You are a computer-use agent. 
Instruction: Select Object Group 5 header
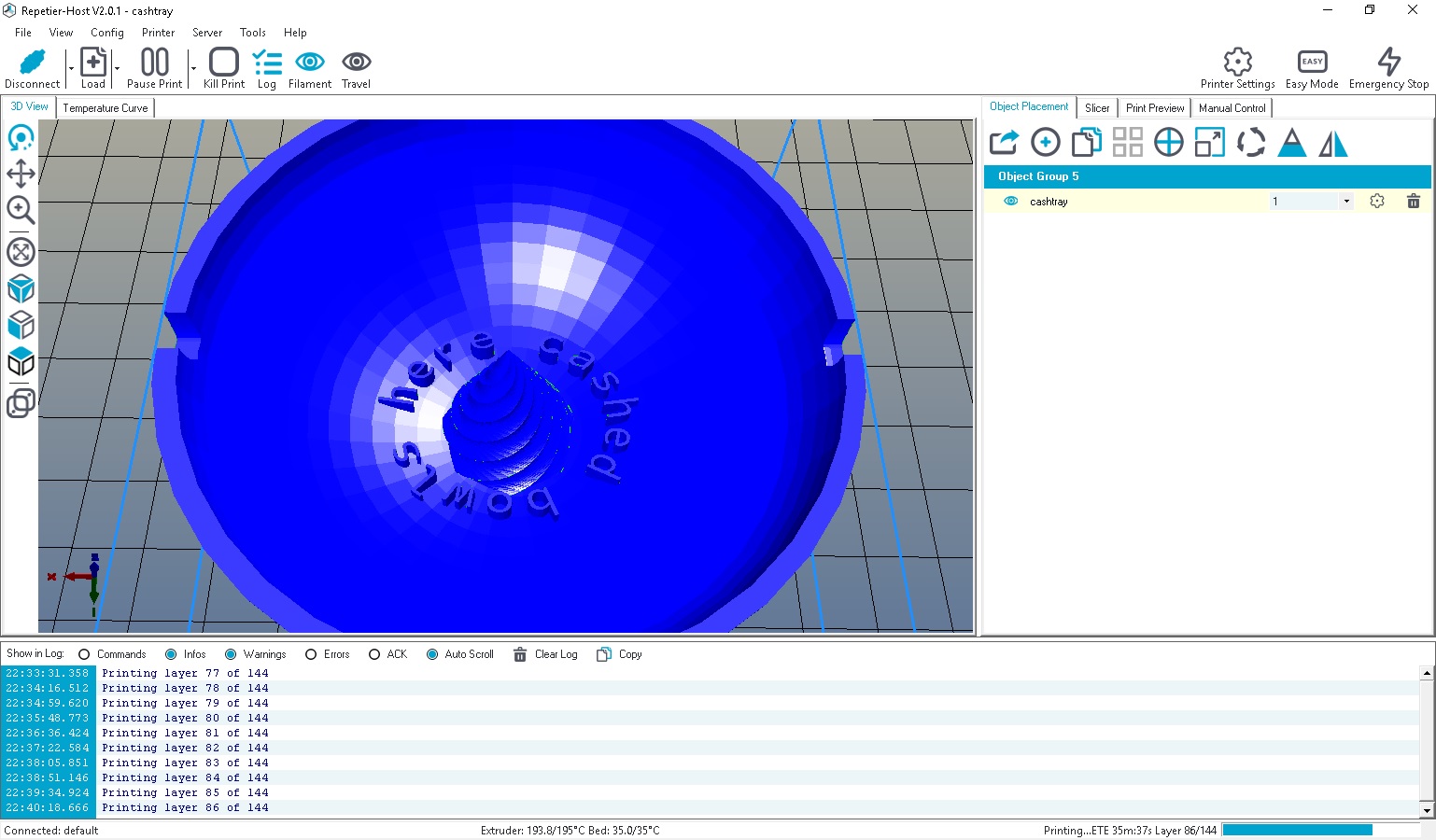(1207, 176)
